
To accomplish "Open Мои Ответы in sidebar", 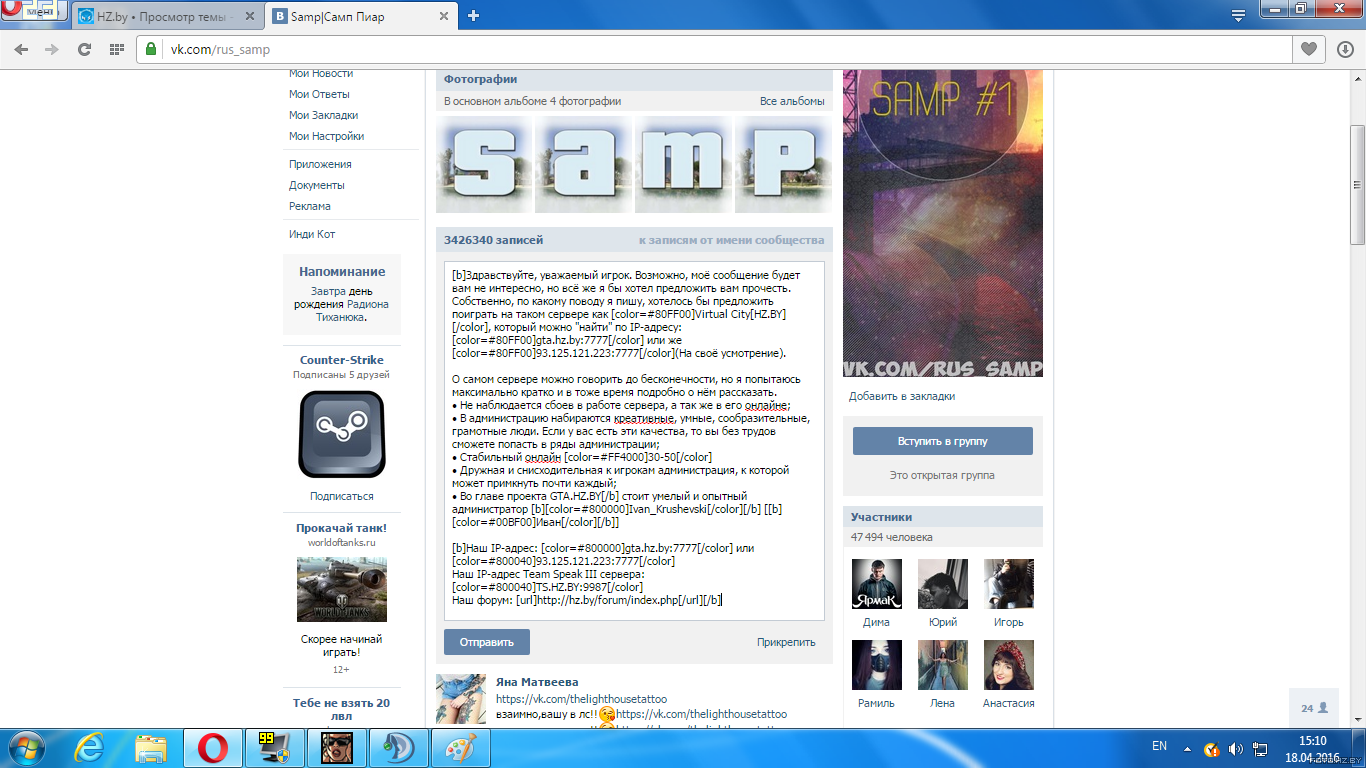I will [319, 94].
